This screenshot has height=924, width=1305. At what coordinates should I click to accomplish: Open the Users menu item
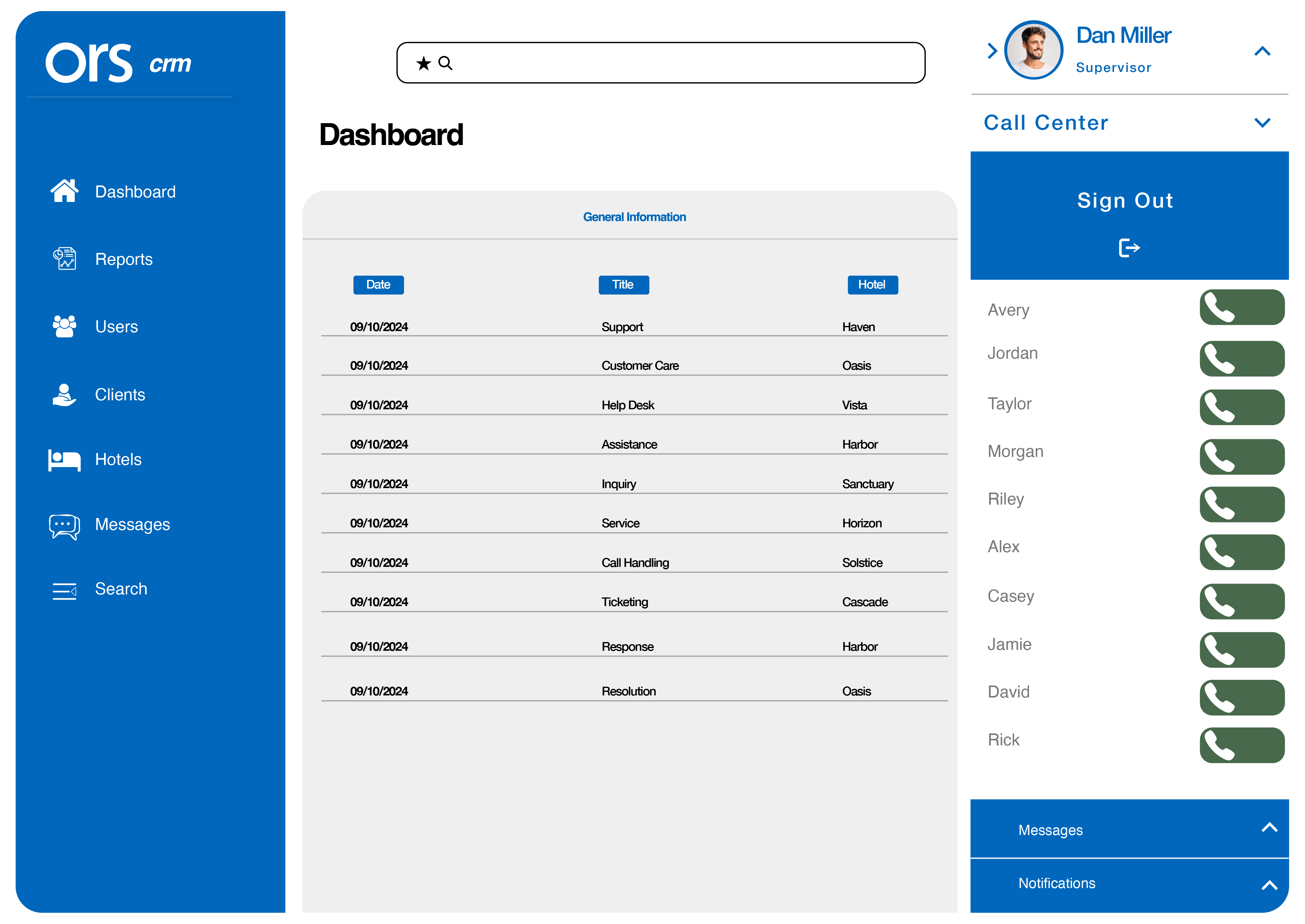click(116, 327)
